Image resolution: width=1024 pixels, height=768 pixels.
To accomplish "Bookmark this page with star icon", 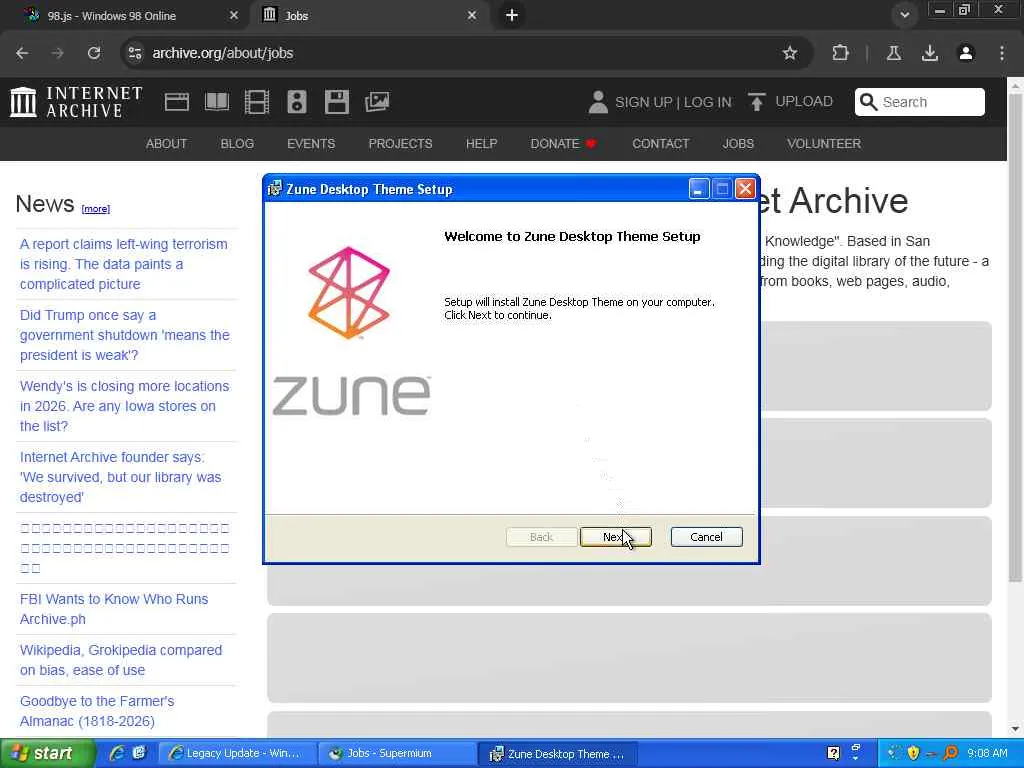I will point(790,53).
